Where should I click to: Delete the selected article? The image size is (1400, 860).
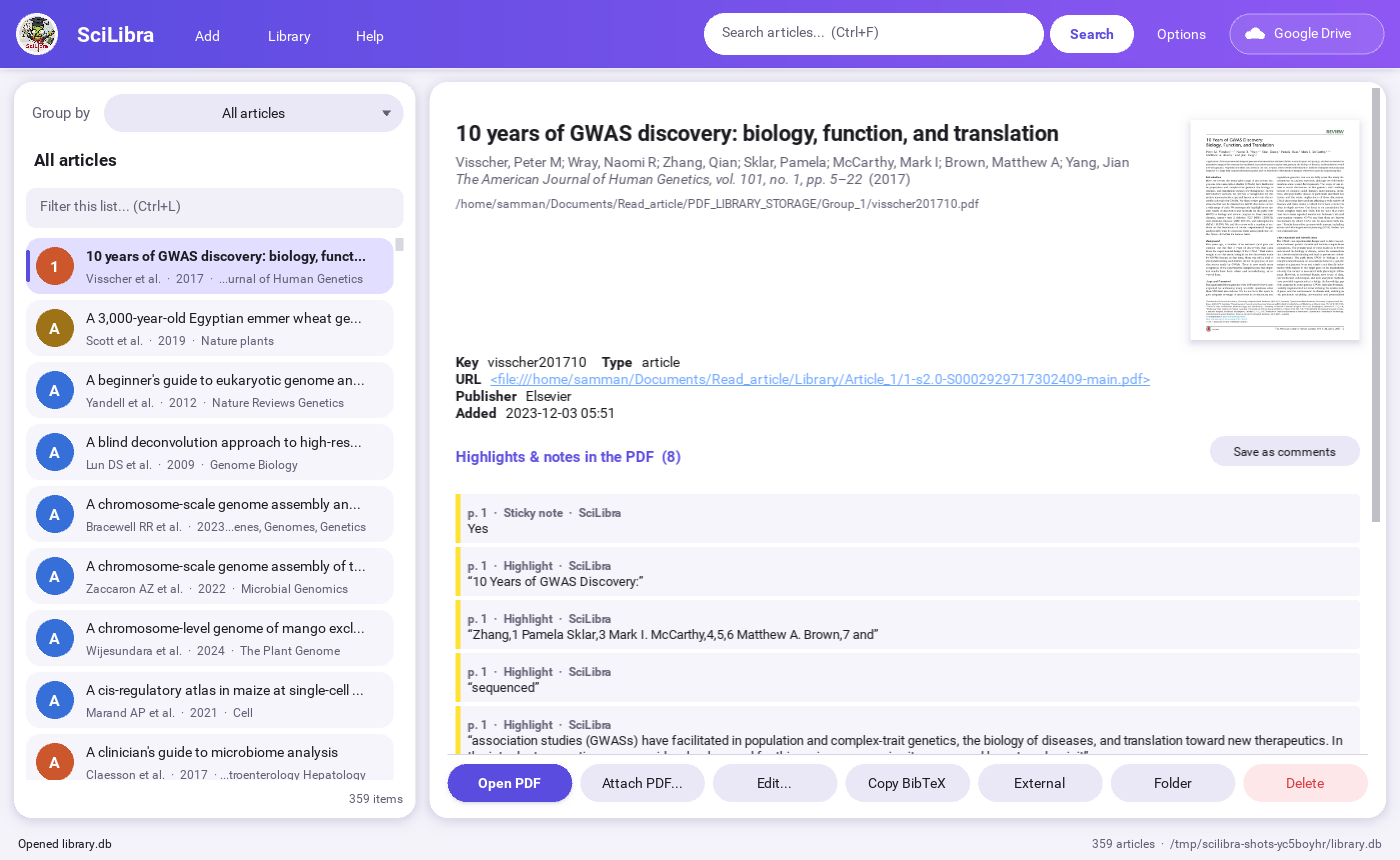pos(1305,783)
